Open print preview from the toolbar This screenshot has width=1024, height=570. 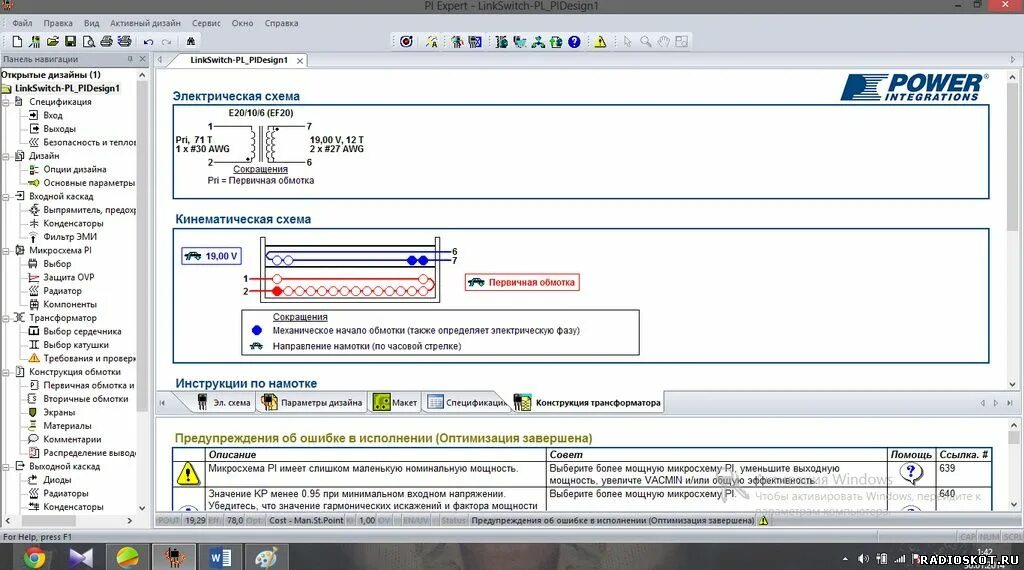[88, 42]
